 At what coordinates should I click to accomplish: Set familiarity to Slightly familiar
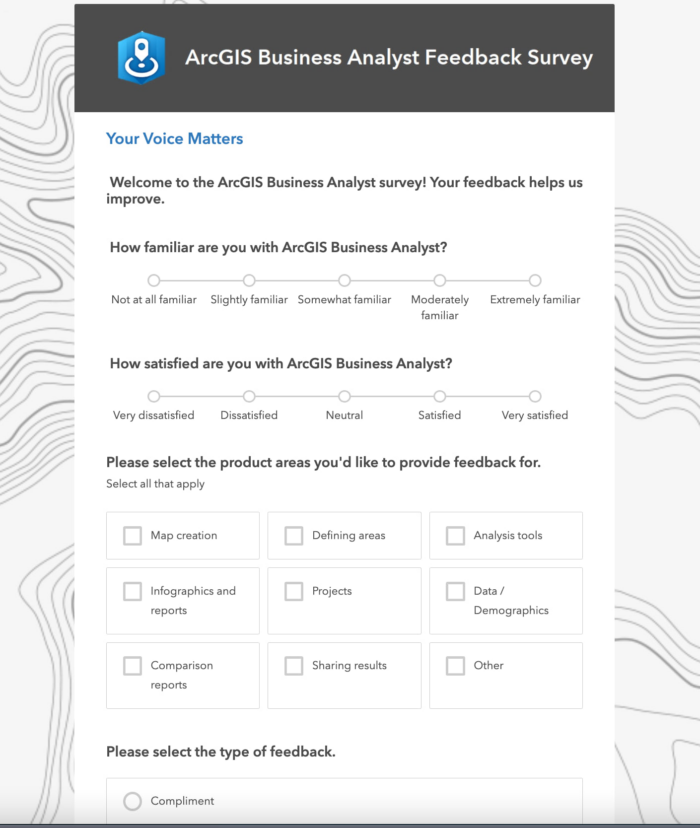249,281
